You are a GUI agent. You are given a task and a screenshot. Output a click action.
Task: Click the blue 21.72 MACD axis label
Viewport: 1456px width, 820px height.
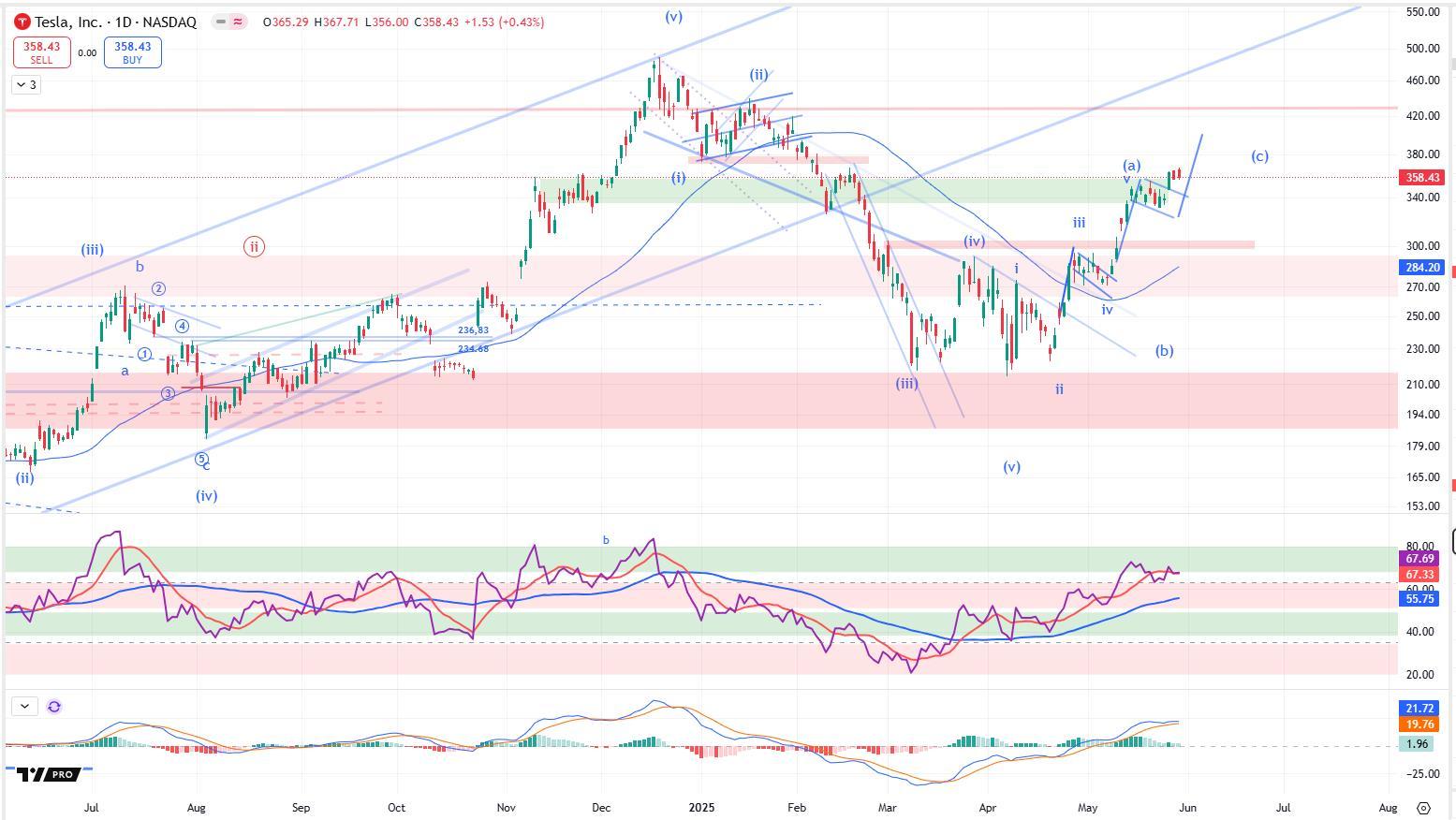click(x=1419, y=709)
